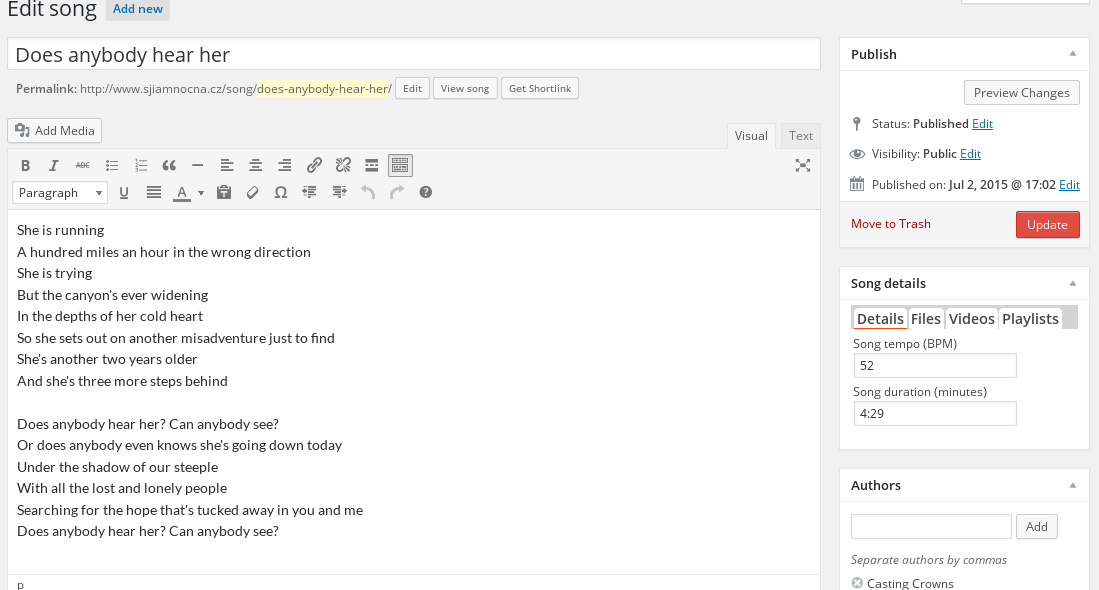The image size is (1099, 590).
Task: Insert Read More tag
Action: [x=371, y=165]
